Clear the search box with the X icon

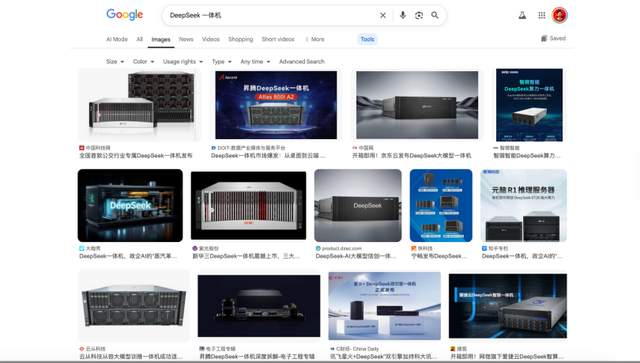(x=383, y=16)
